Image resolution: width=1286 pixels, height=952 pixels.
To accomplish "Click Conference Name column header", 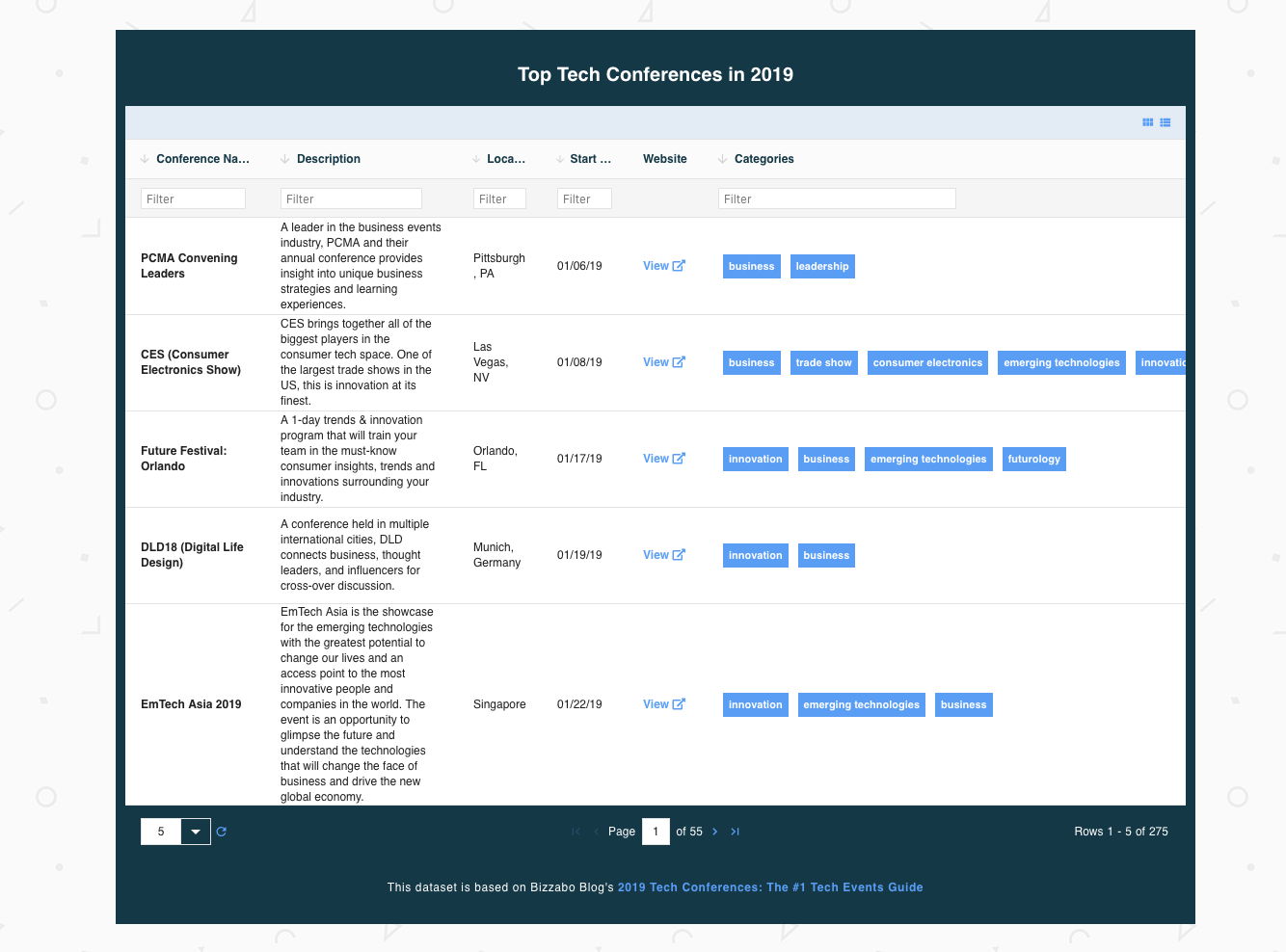I will (202, 159).
